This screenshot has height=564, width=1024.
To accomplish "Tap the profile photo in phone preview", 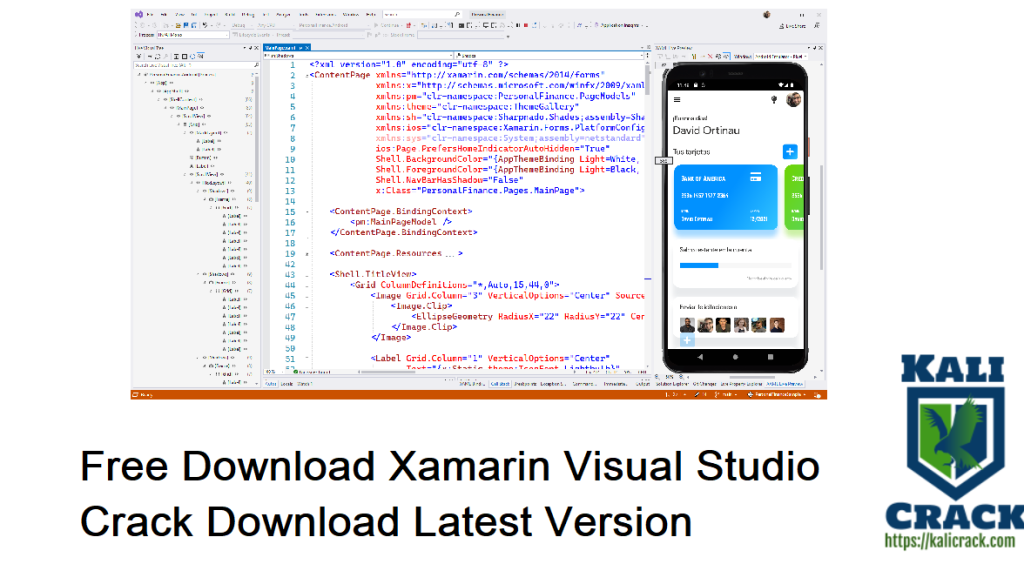I will 793,100.
